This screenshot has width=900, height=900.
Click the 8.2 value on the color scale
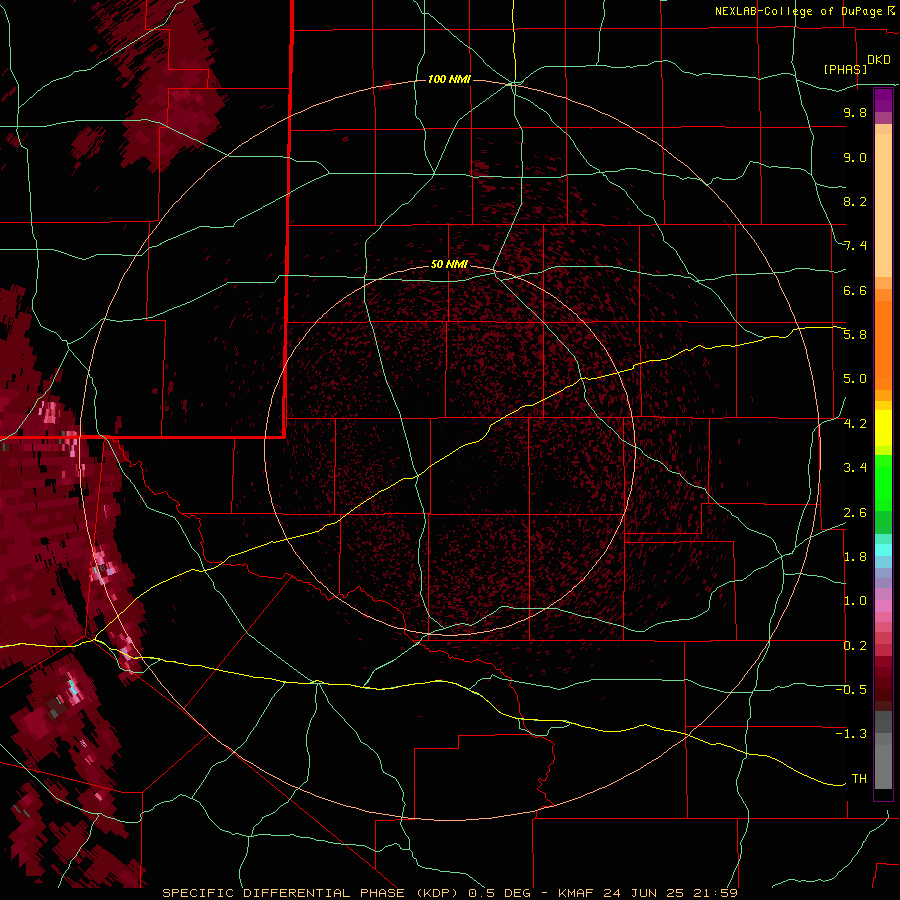click(855, 201)
